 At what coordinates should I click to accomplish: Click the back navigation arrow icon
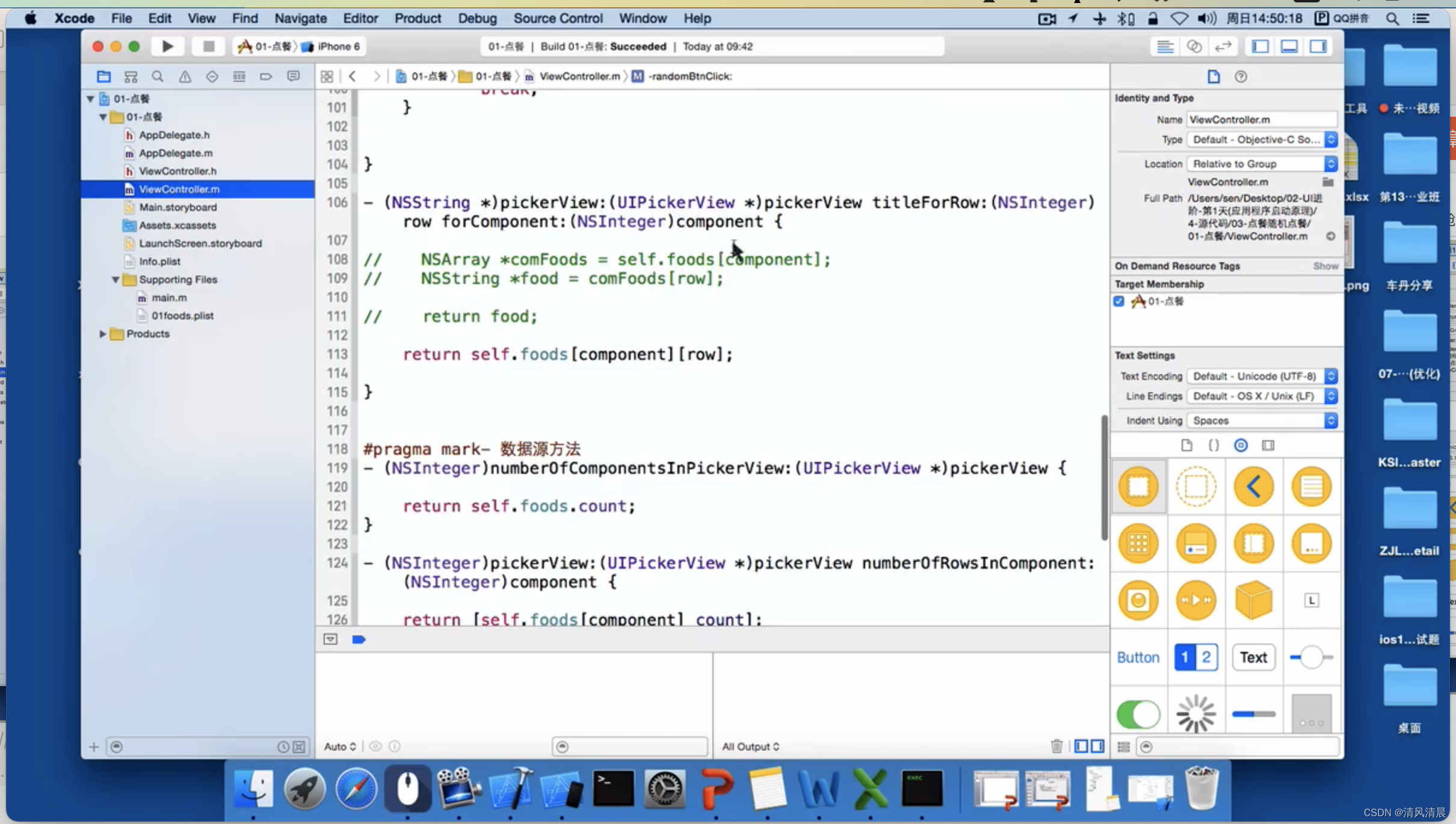352,75
